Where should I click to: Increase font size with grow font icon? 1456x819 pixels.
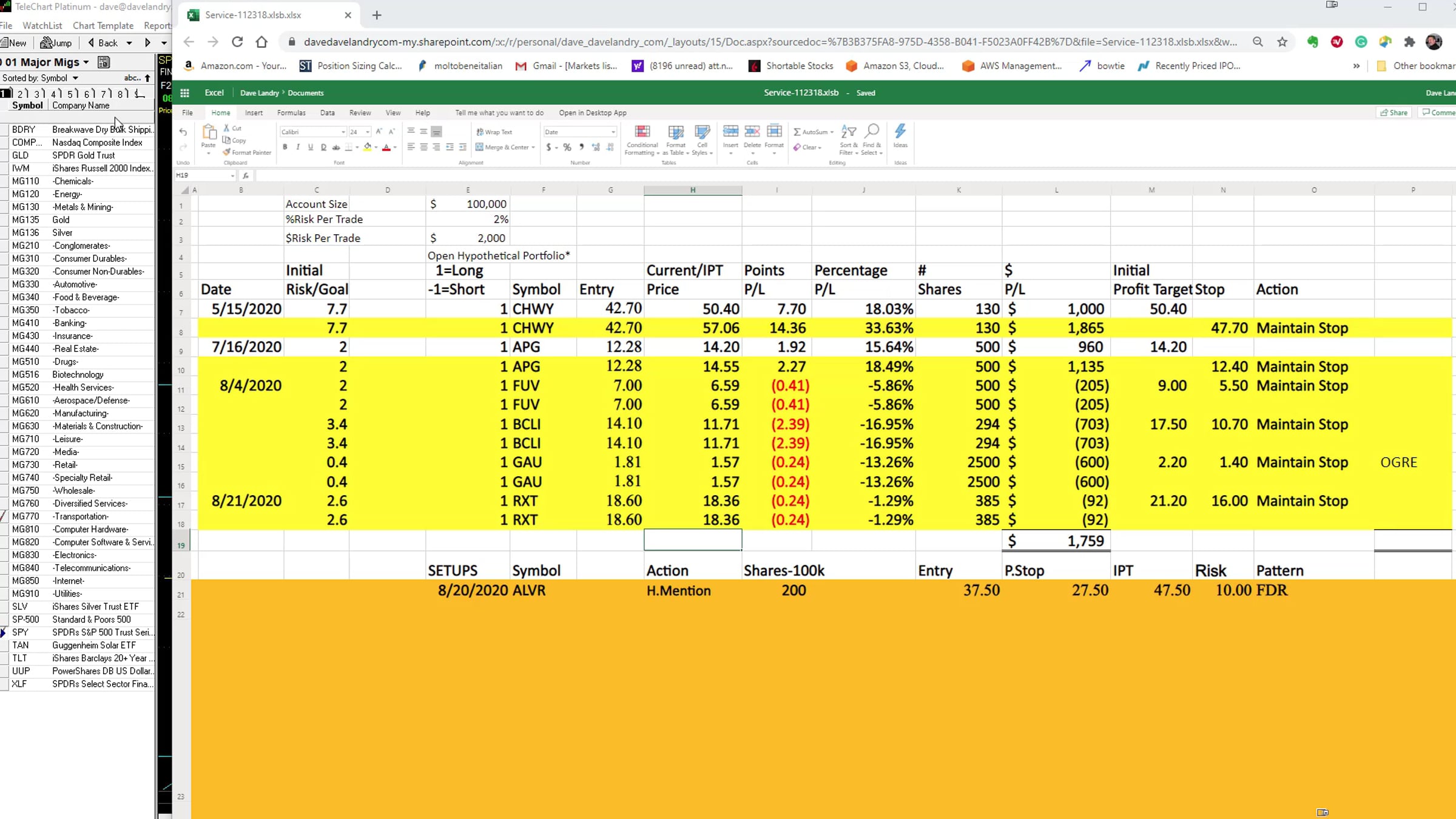click(x=379, y=132)
